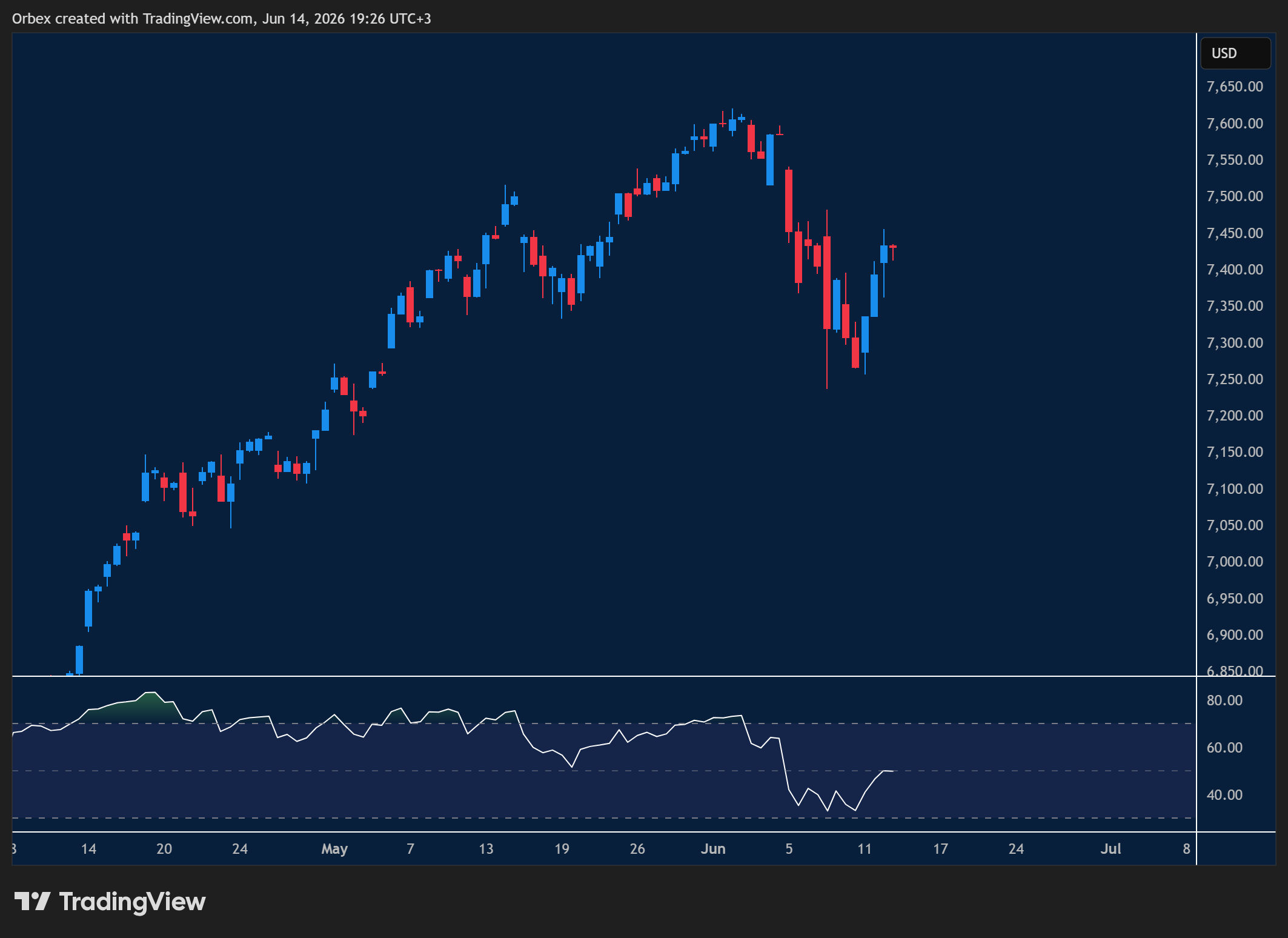Click the 7,550.00 price axis label
This screenshot has width=1288, height=938.
(1235, 160)
